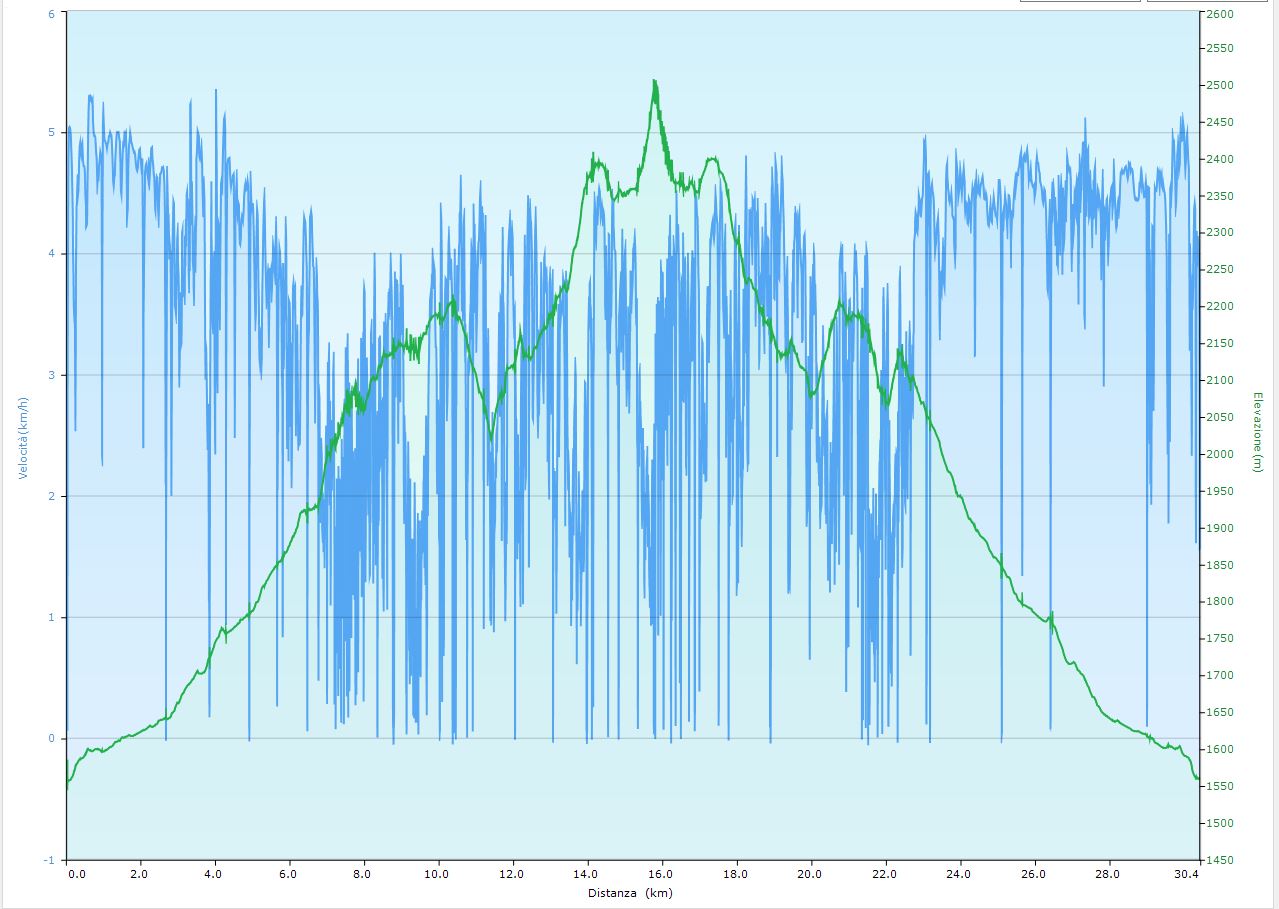Screen dimensions: 1279x909
Task: Click the Elevazione (m) axis title
Action: (1257, 432)
